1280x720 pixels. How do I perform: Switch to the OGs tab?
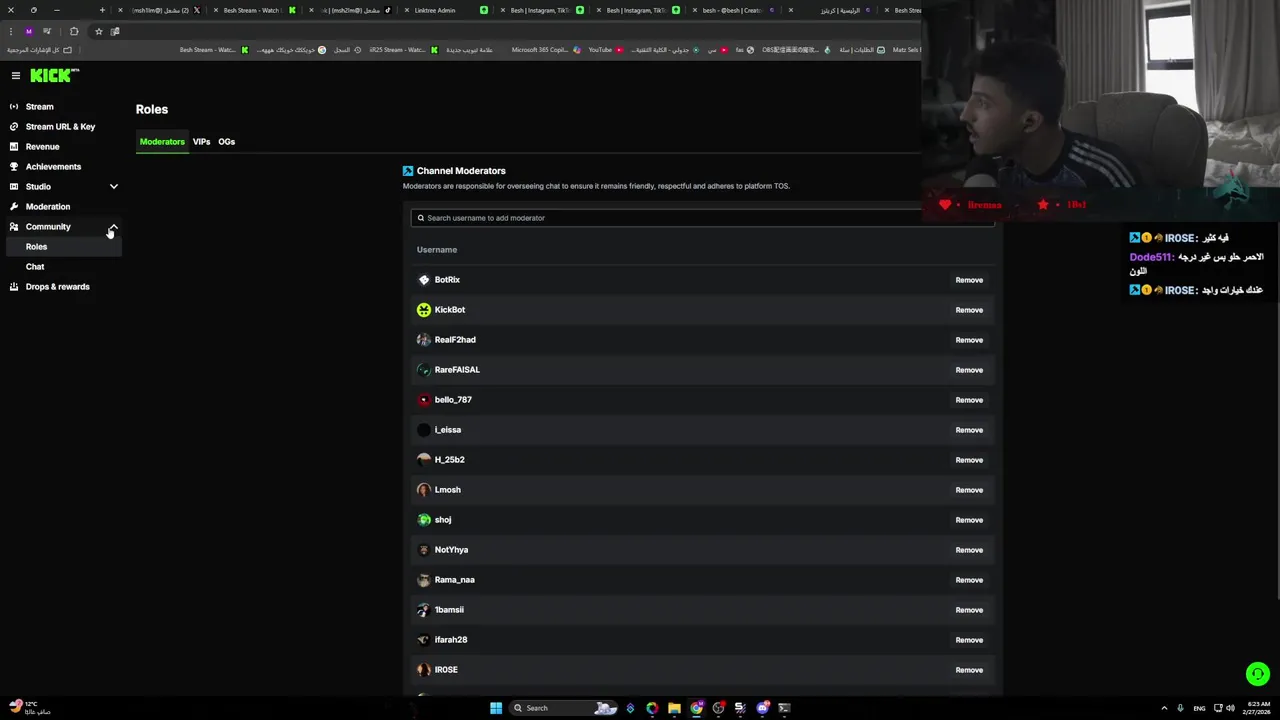click(x=227, y=142)
